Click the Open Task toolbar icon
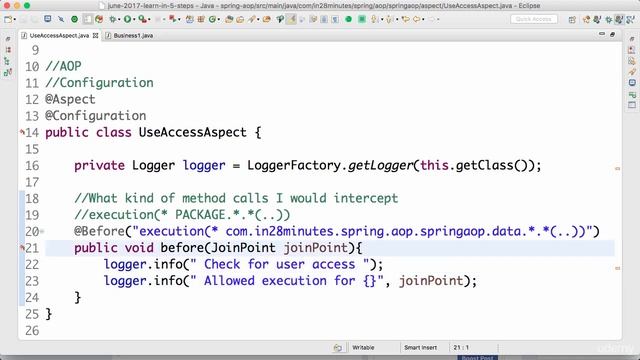The width and height of the screenshot is (640, 360). pos(240,19)
